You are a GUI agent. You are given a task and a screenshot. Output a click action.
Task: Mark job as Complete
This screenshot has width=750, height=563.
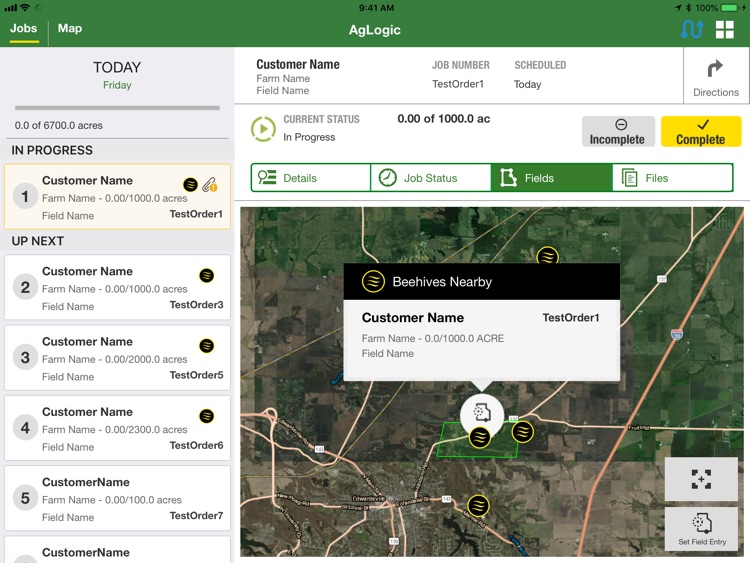(x=701, y=132)
